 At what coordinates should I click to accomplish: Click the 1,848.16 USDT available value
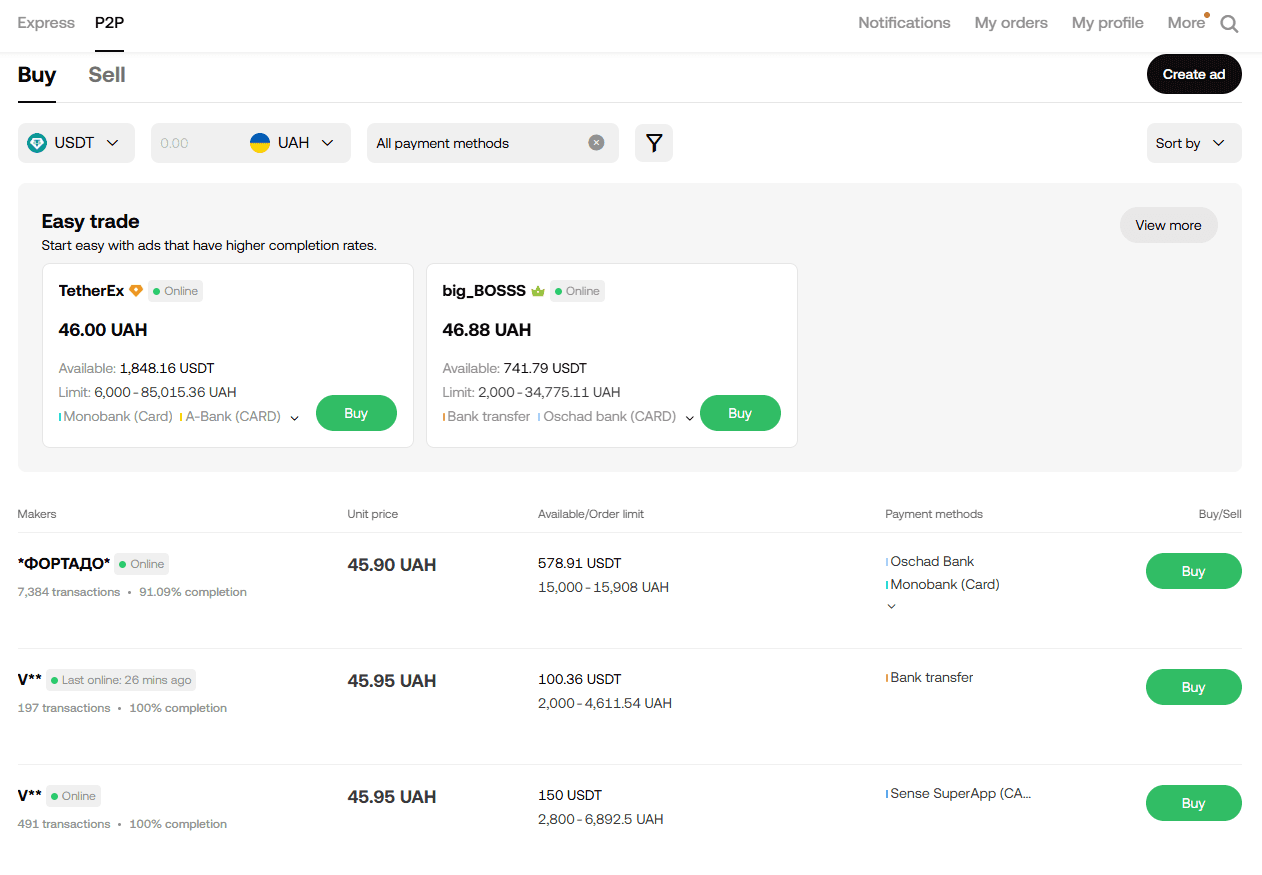[x=167, y=368]
